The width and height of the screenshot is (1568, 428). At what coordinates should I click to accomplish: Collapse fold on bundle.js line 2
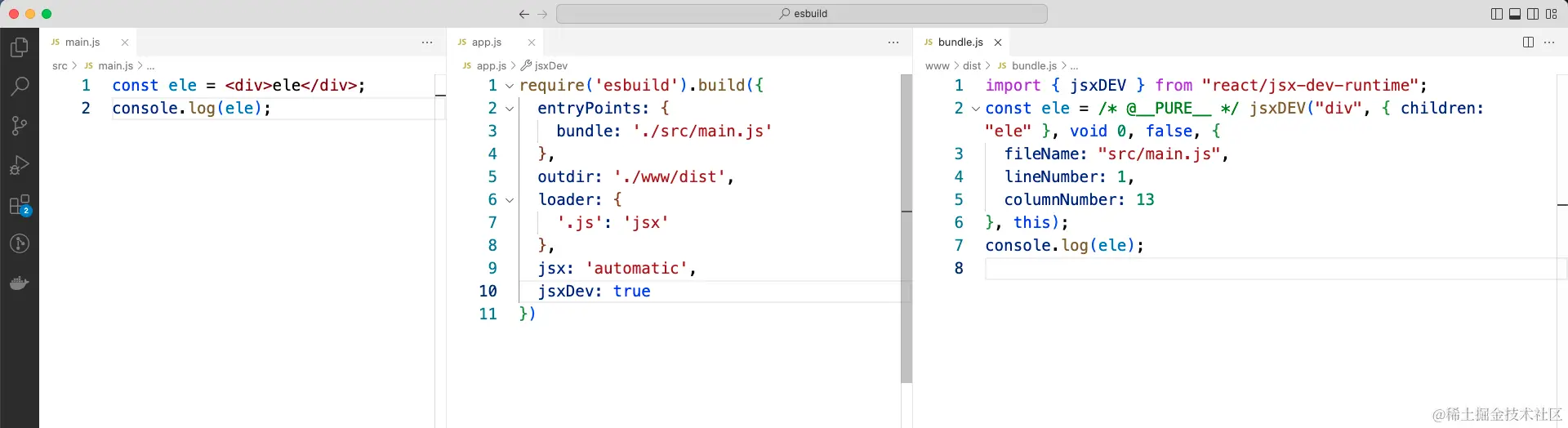(x=976, y=109)
